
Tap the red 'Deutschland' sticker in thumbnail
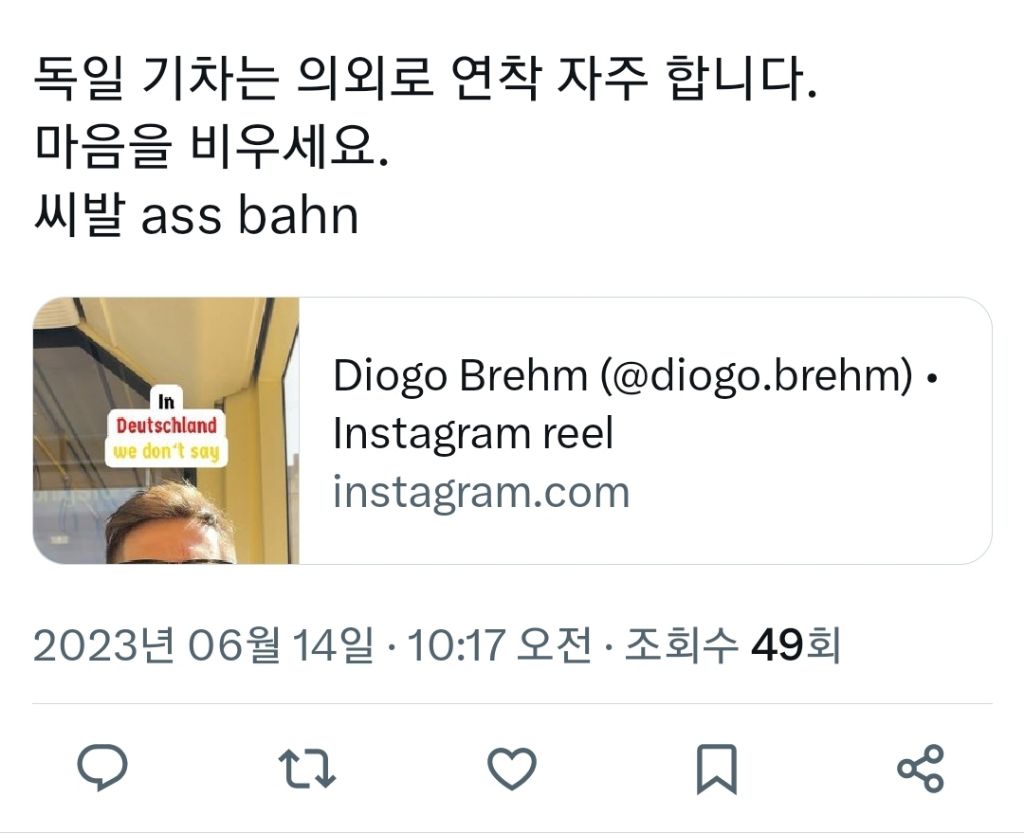(166, 426)
